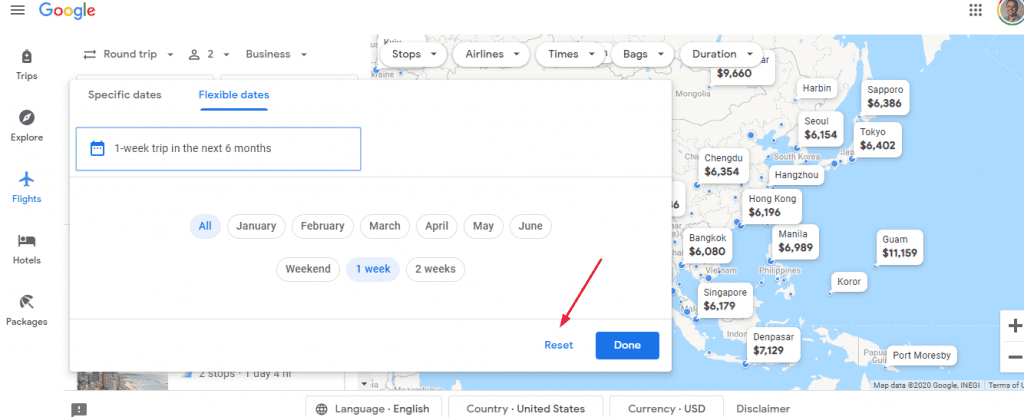Click the globe icon beside Language
This screenshot has height=417, width=1024.
(321, 409)
